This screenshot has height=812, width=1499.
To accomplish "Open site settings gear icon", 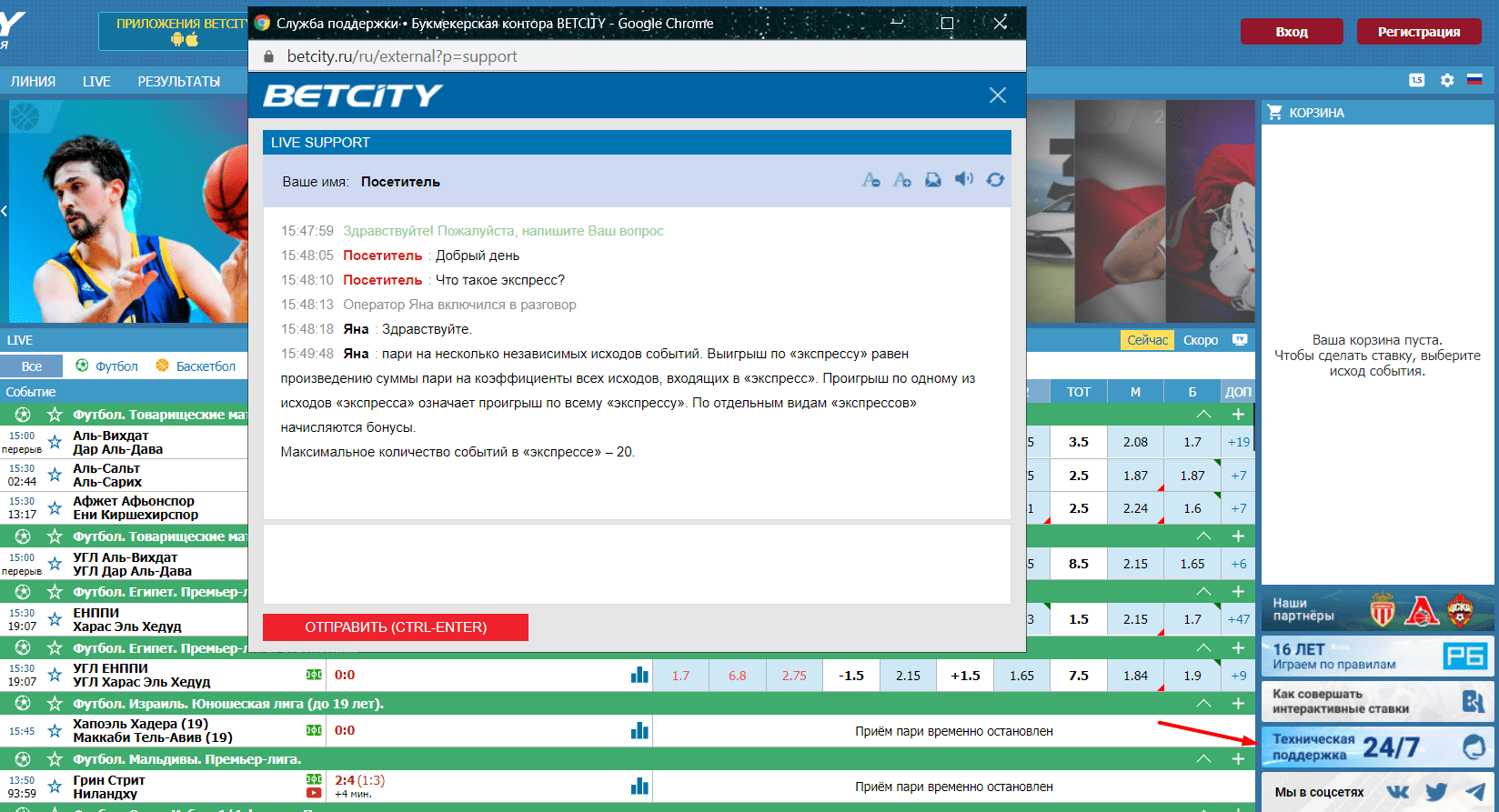I will (1447, 80).
